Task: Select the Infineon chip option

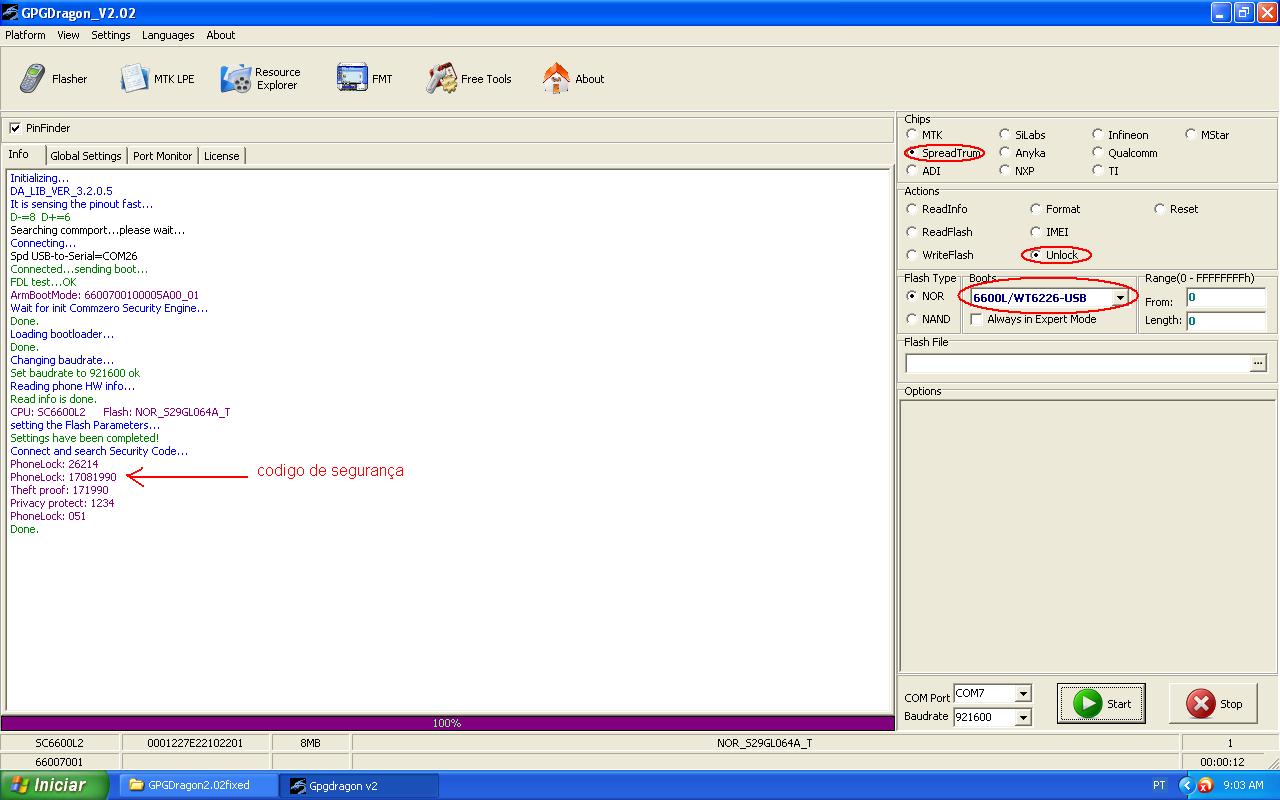Action: [1098, 135]
